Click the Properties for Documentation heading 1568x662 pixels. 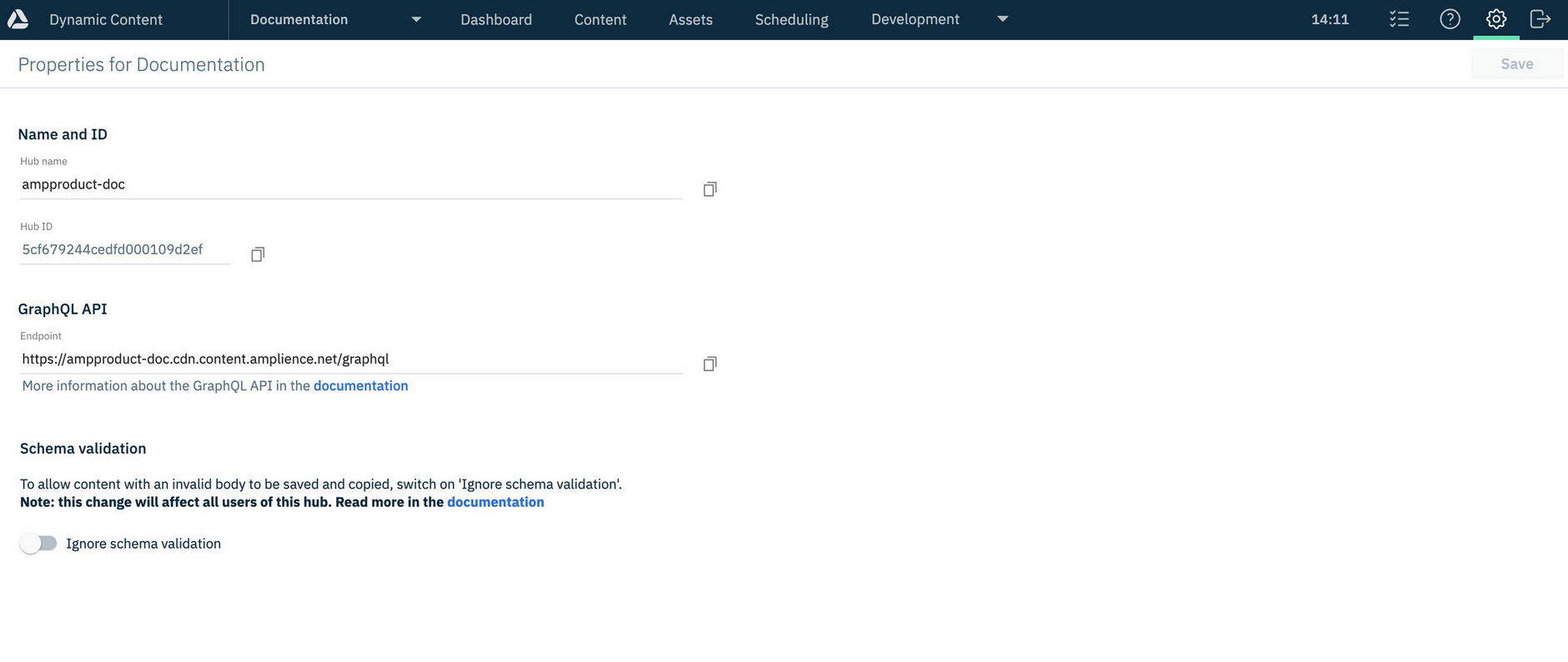pyautogui.click(x=142, y=65)
